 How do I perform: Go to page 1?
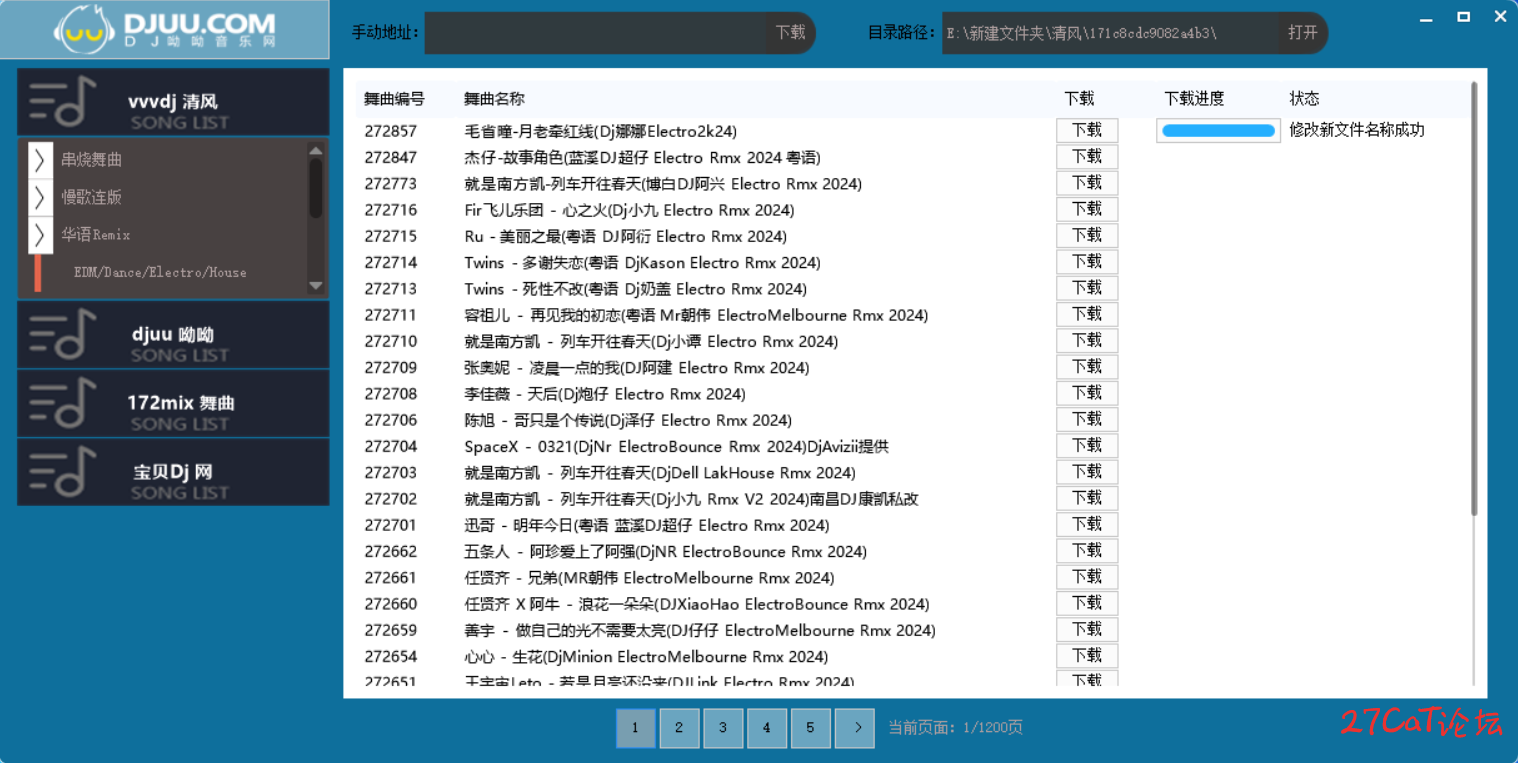636,728
